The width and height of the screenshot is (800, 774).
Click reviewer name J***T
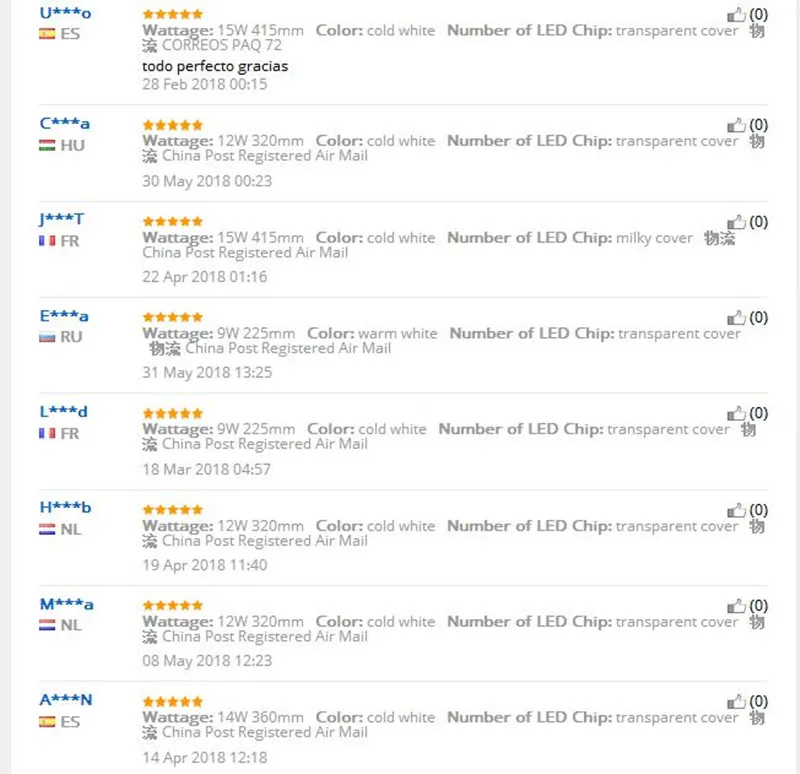point(61,219)
